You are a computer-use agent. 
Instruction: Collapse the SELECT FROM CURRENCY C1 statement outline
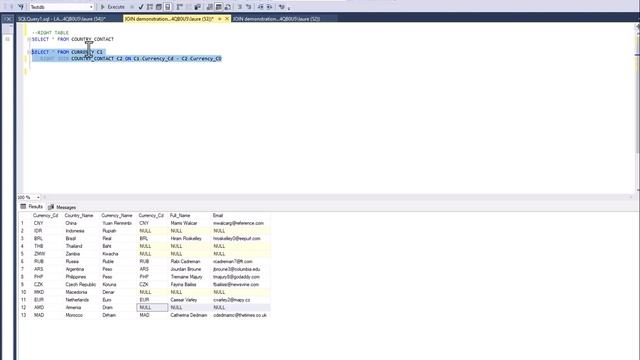[29, 52]
